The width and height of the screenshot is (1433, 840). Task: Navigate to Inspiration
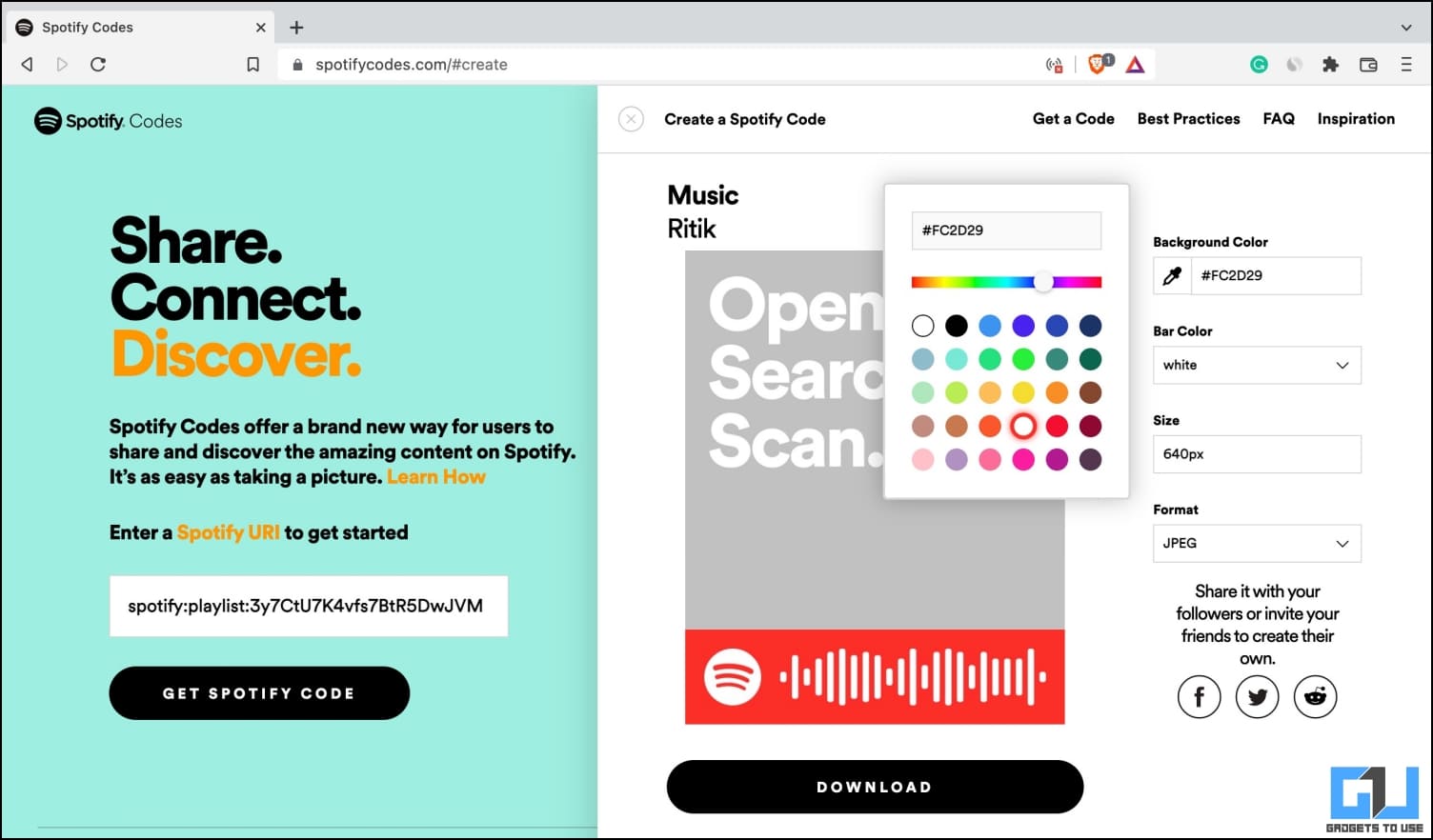[1356, 119]
